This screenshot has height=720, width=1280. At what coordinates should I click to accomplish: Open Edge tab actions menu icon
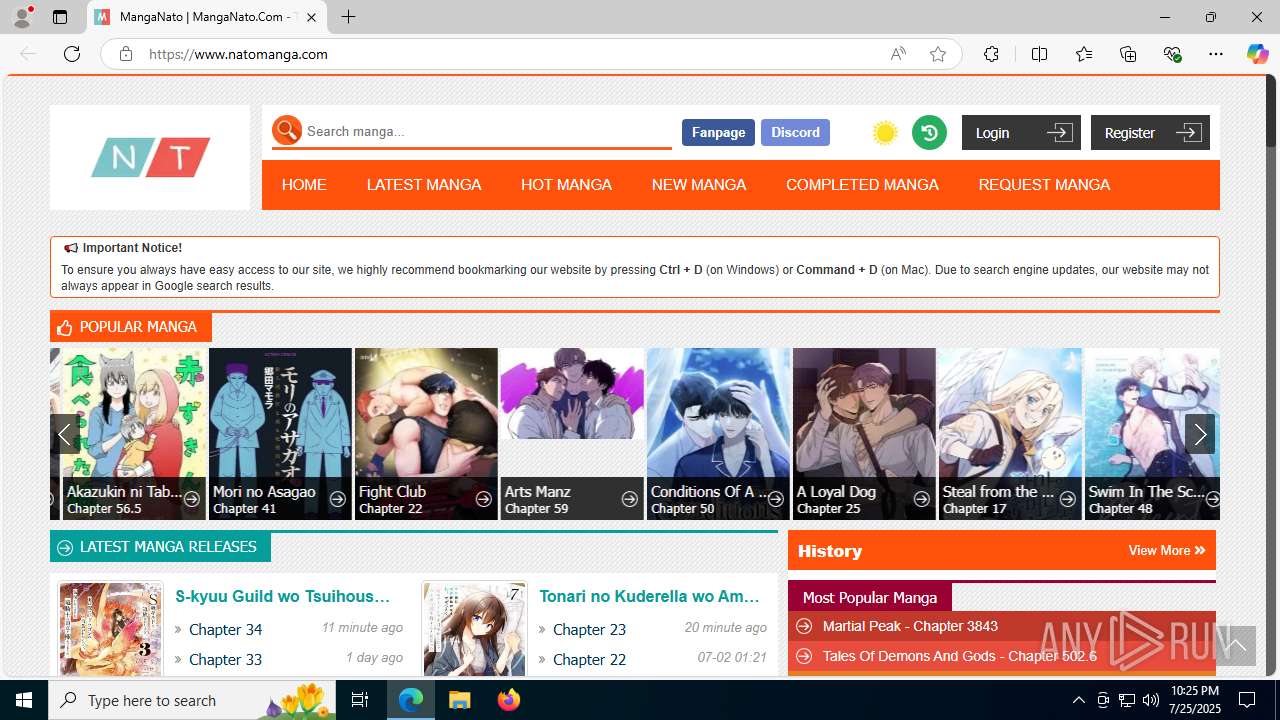click(60, 17)
